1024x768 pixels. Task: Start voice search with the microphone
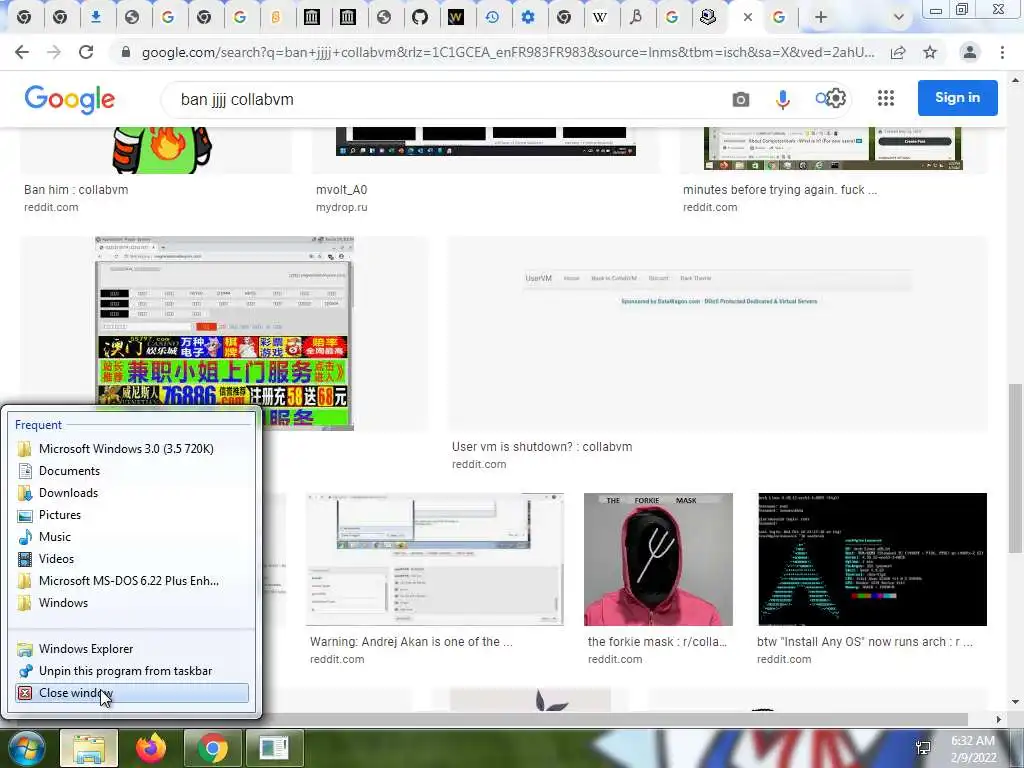point(782,99)
